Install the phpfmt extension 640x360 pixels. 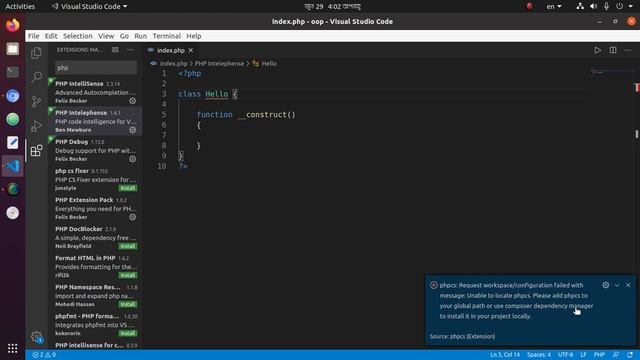pyautogui.click(x=128, y=333)
